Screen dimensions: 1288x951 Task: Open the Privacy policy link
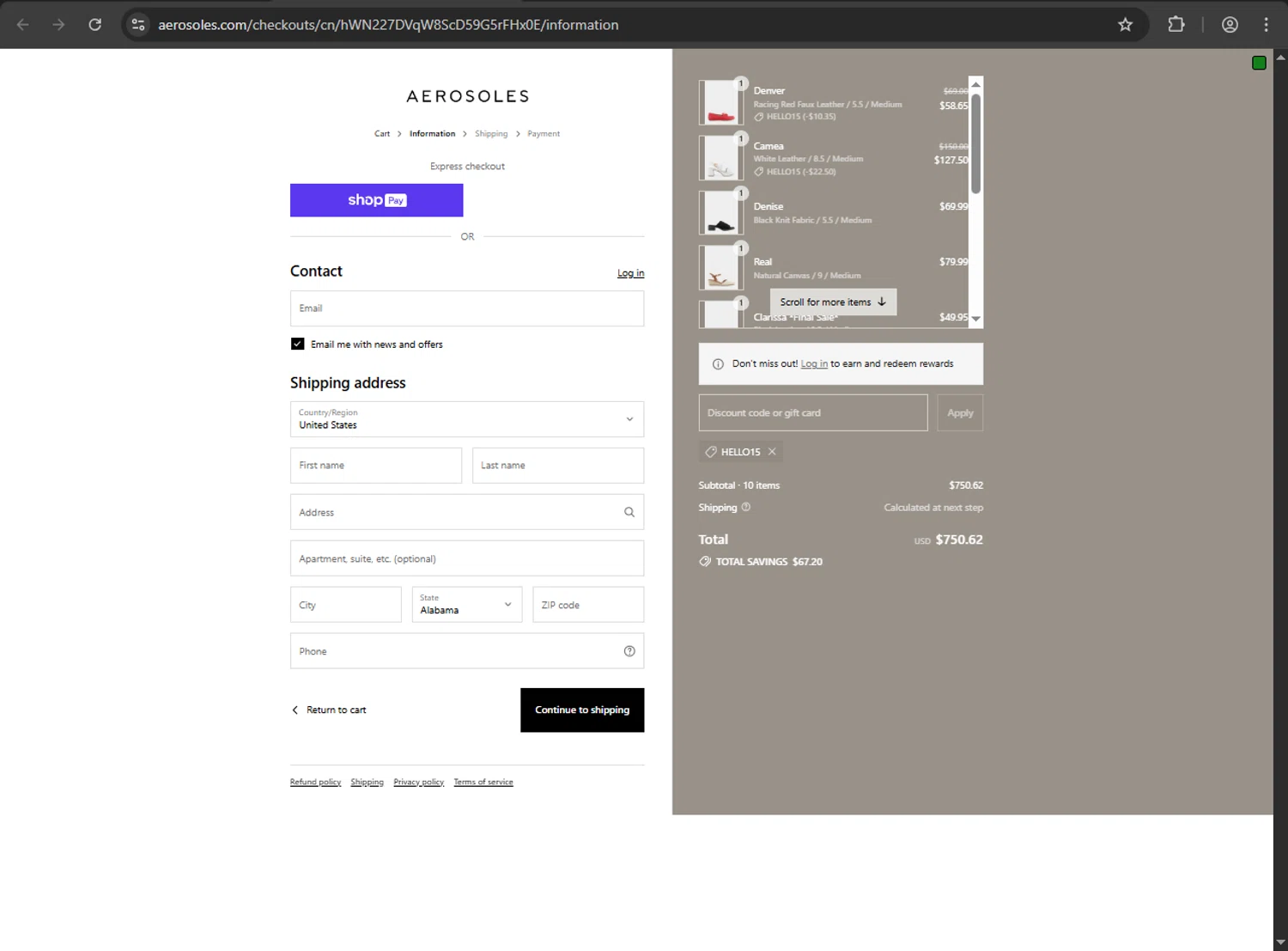418,783
